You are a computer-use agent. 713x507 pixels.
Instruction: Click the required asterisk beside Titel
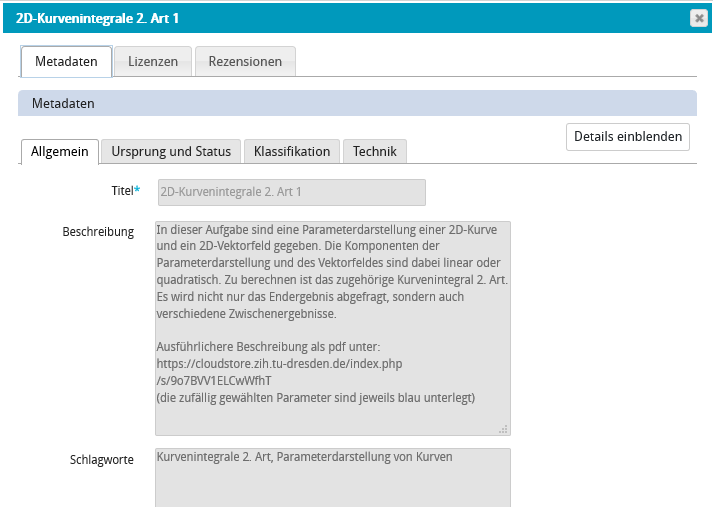tap(137, 190)
